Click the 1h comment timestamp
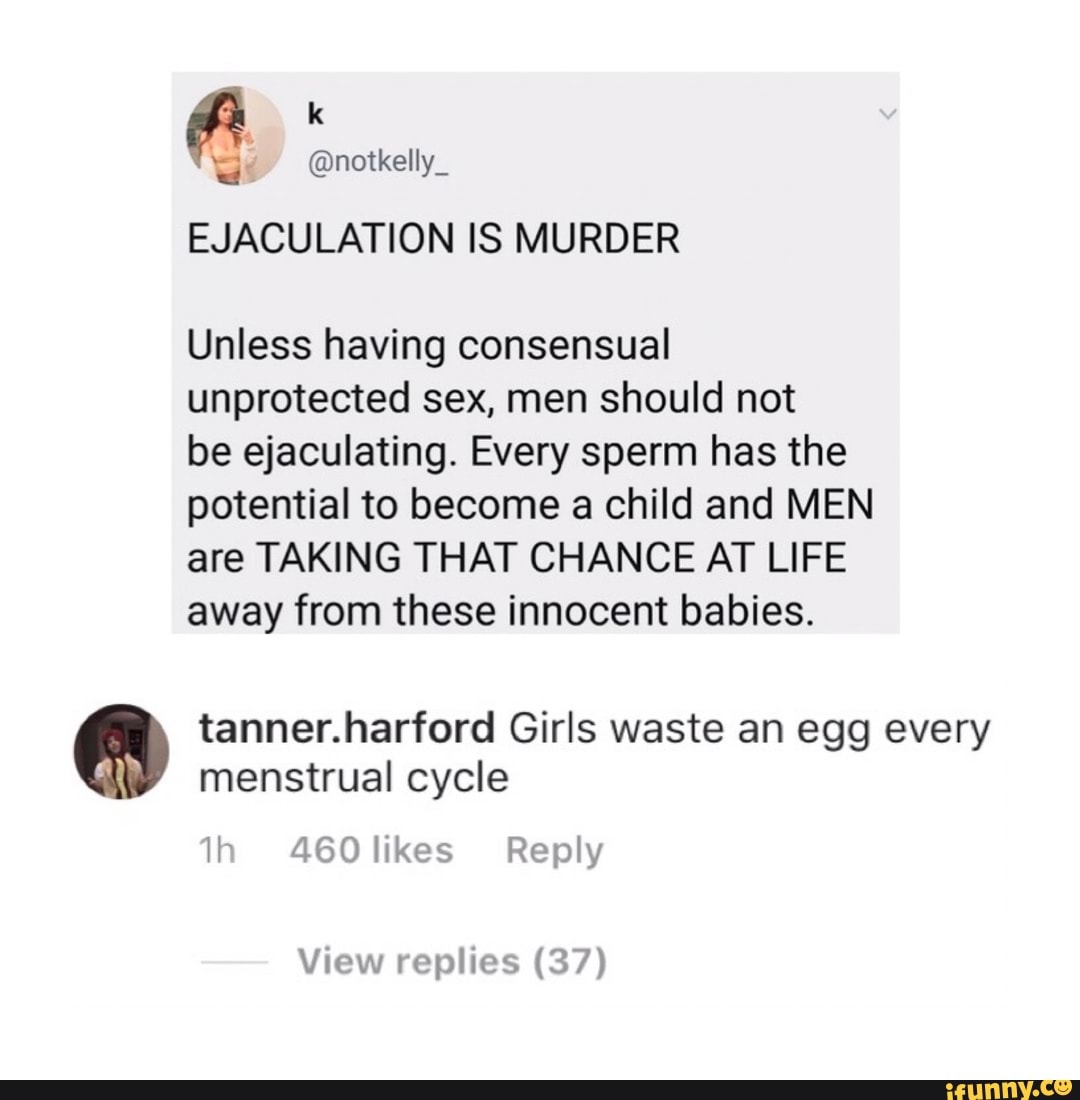The image size is (1080, 1100). tap(218, 850)
